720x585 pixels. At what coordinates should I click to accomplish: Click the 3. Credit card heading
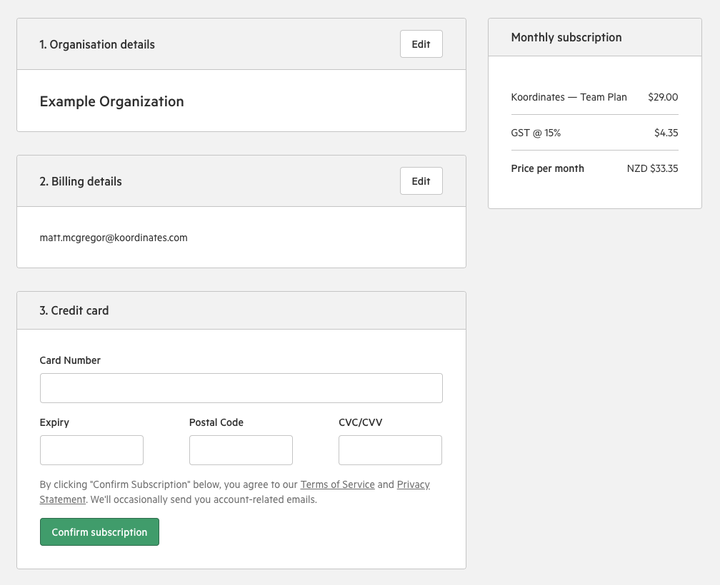point(74,310)
